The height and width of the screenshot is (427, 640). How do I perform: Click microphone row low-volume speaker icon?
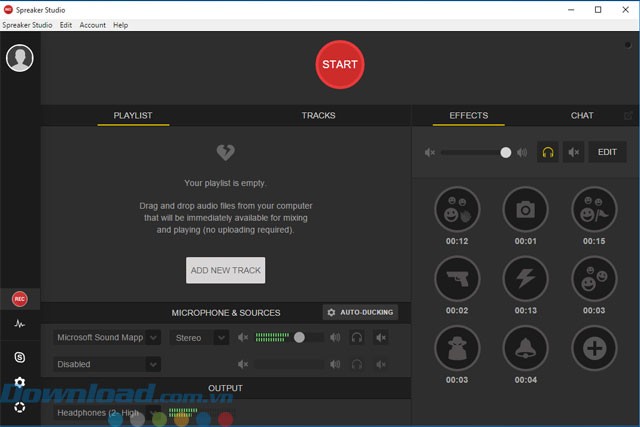tap(243, 337)
